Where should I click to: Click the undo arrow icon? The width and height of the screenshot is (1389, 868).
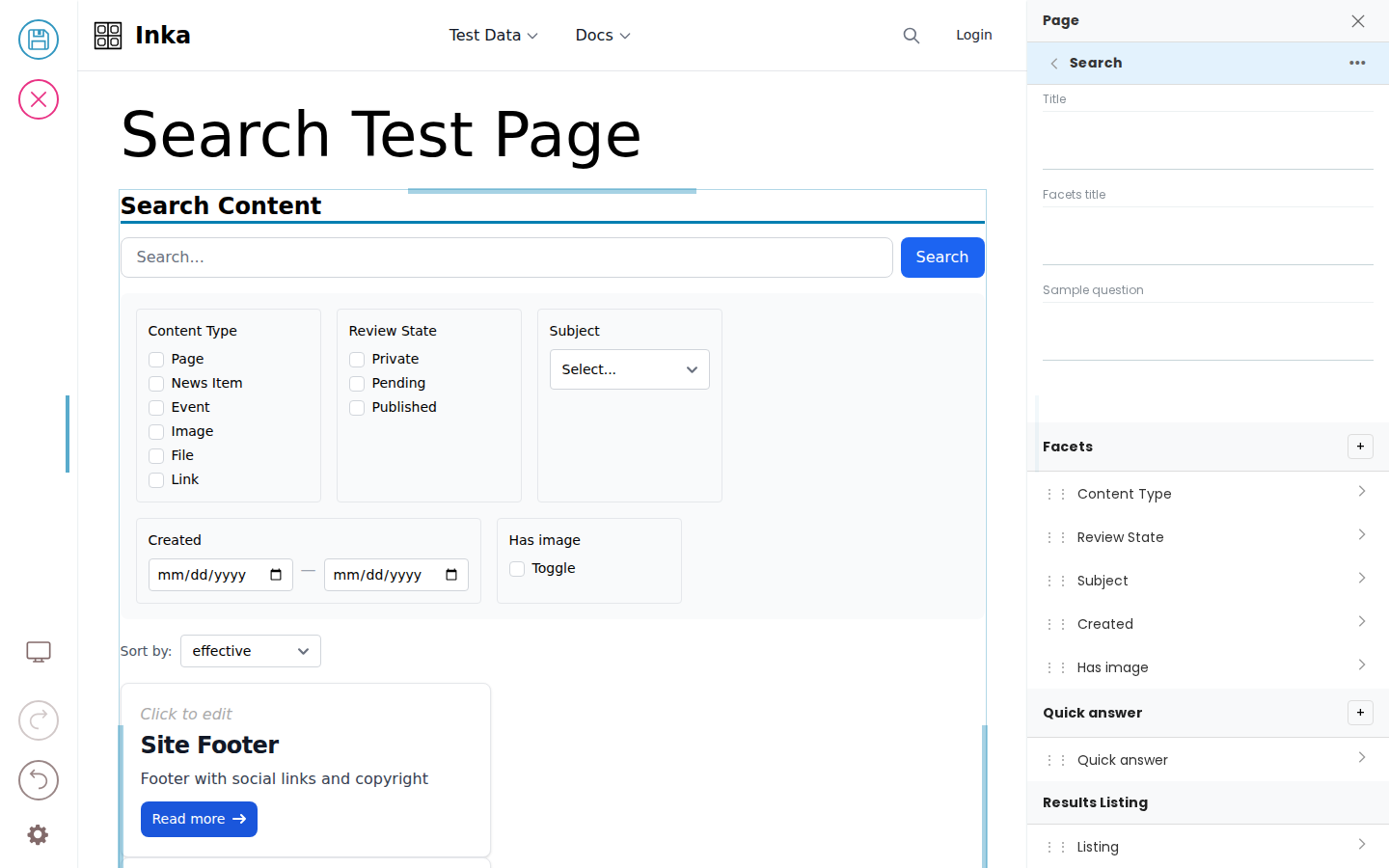pos(39,780)
